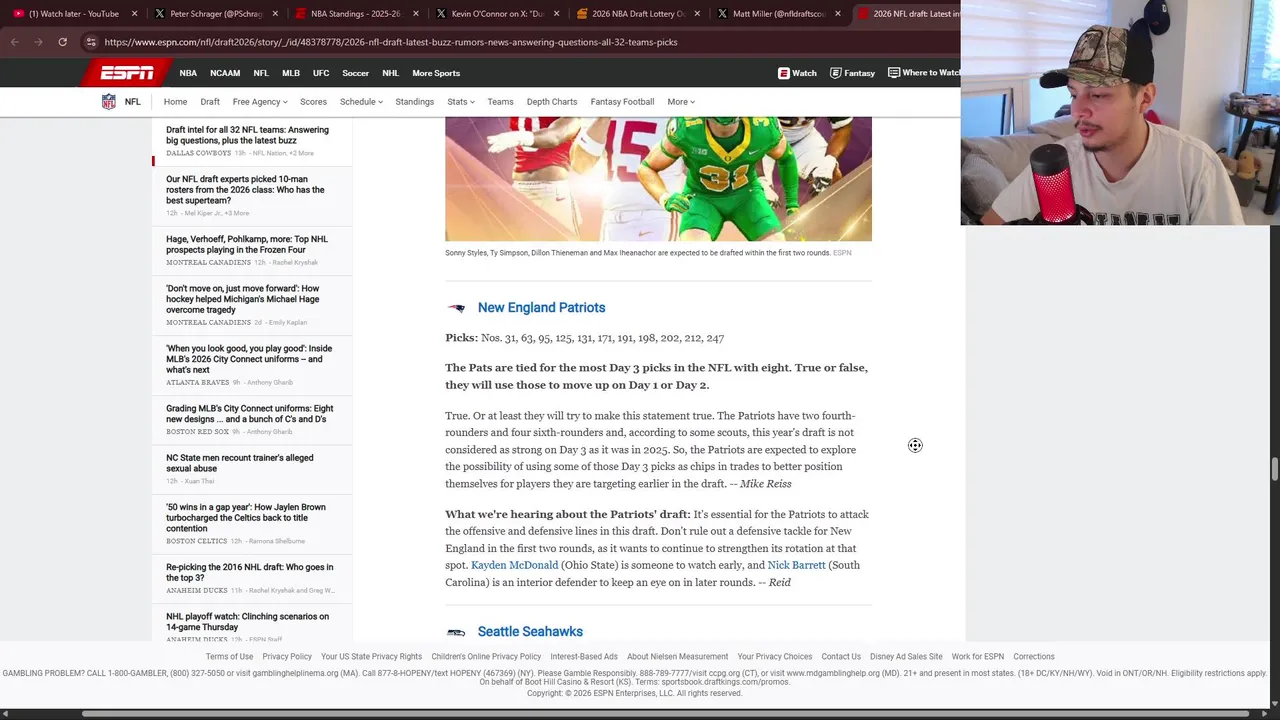
Task: Expand the Schedule dropdown
Action: 361,102
